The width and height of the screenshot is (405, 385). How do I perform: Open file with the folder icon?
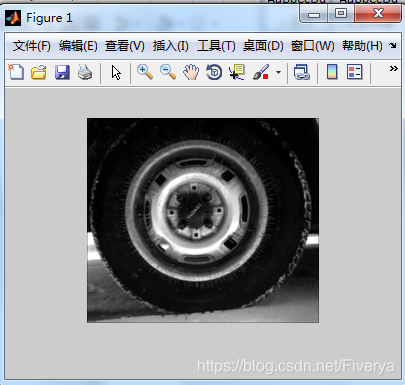tap(39, 72)
